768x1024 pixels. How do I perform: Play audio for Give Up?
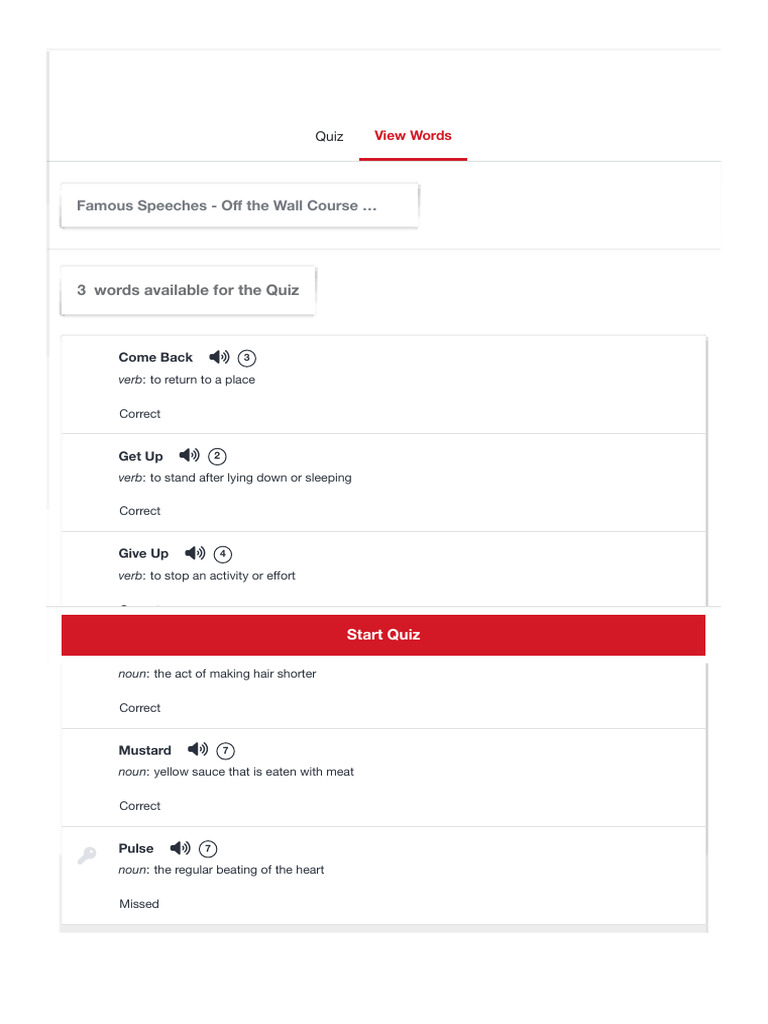195,553
